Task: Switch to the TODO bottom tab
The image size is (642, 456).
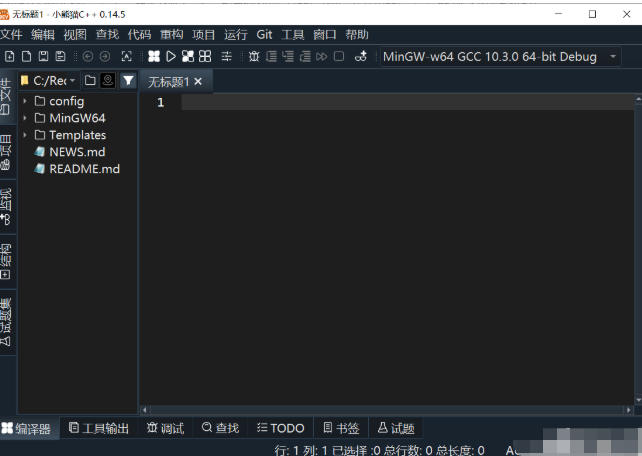Action: point(280,428)
